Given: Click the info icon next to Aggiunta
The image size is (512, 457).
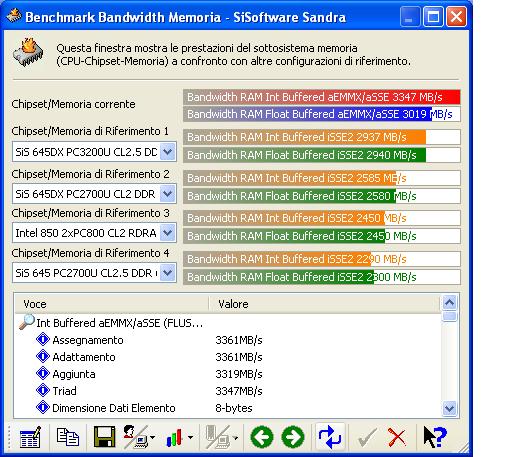Looking at the screenshot, I should tap(43, 373).
